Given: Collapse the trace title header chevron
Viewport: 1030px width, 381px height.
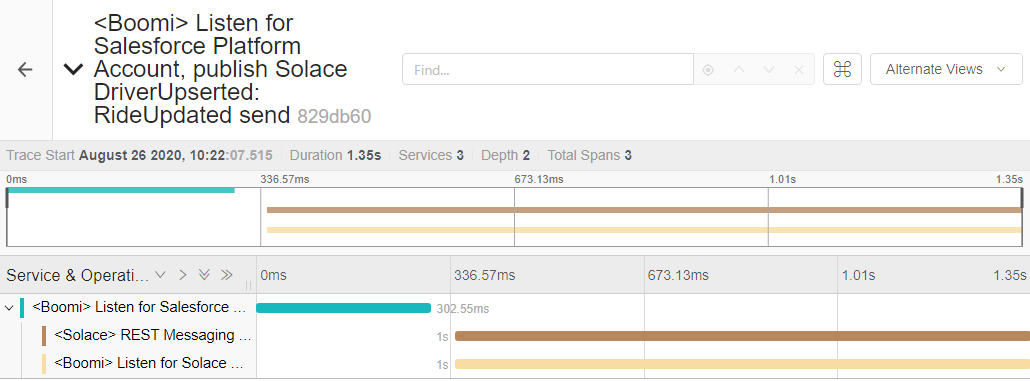Looking at the screenshot, I should [x=73, y=69].
